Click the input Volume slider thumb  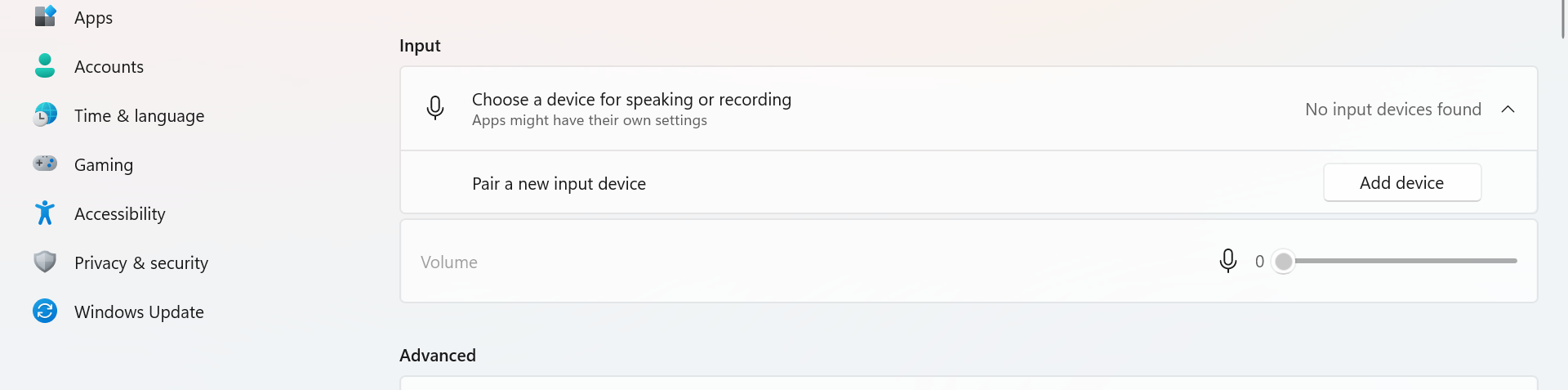(x=1284, y=262)
